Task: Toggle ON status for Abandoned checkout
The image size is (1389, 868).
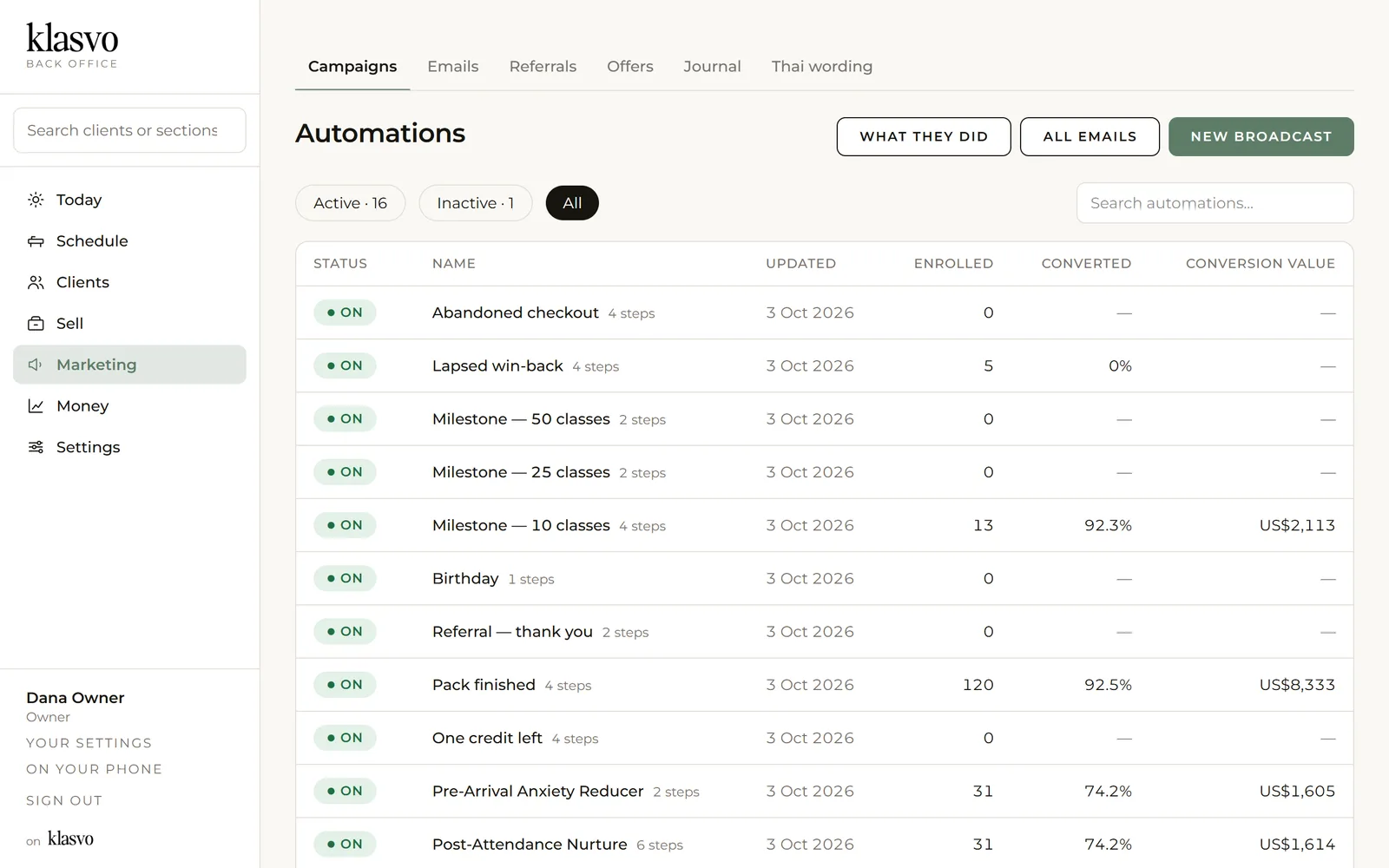Action: (x=345, y=312)
